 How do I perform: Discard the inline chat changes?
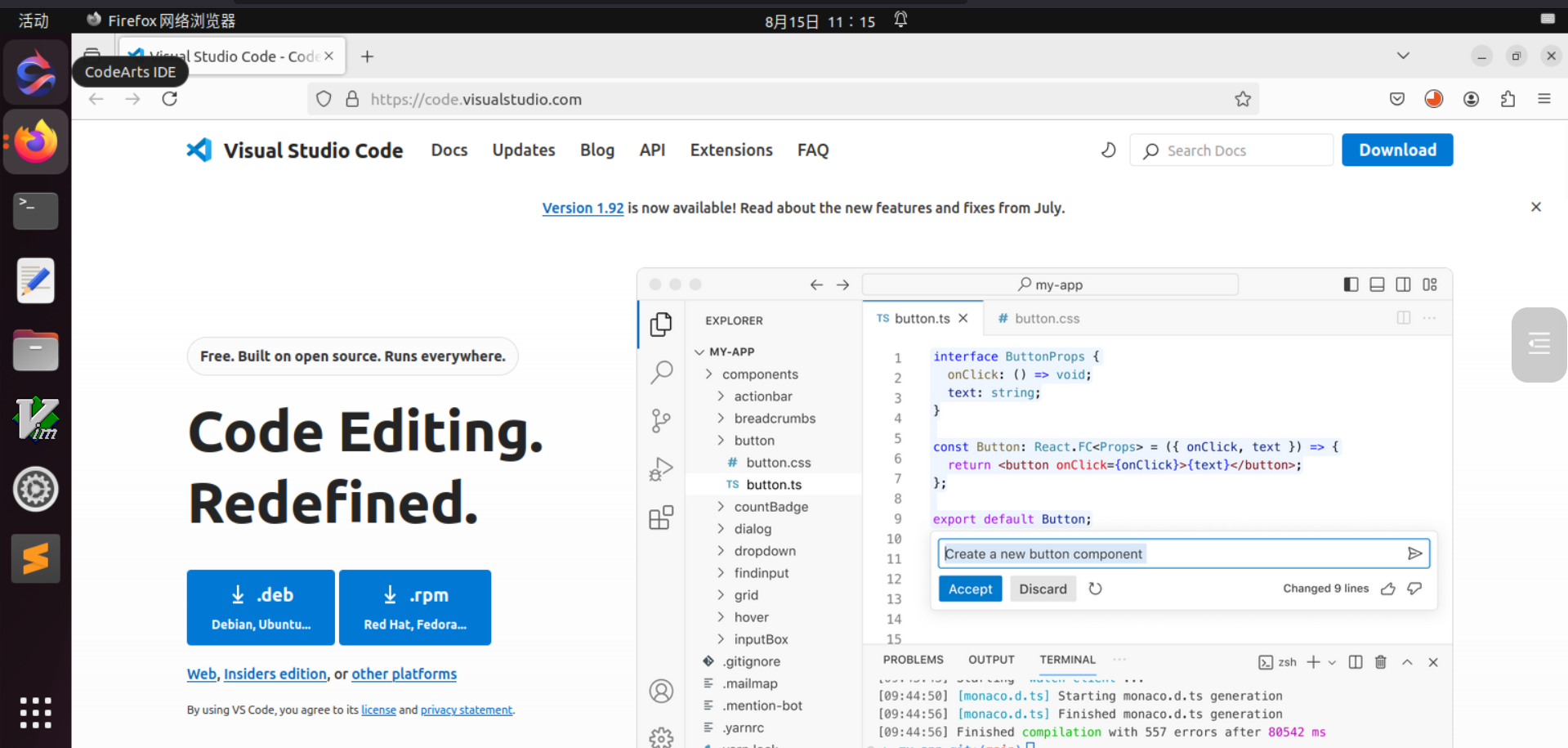coord(1043,589)
